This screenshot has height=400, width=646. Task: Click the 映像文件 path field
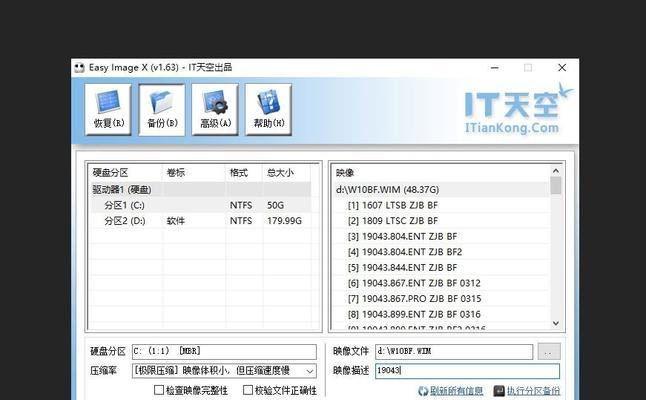click(x=454, y=351)
